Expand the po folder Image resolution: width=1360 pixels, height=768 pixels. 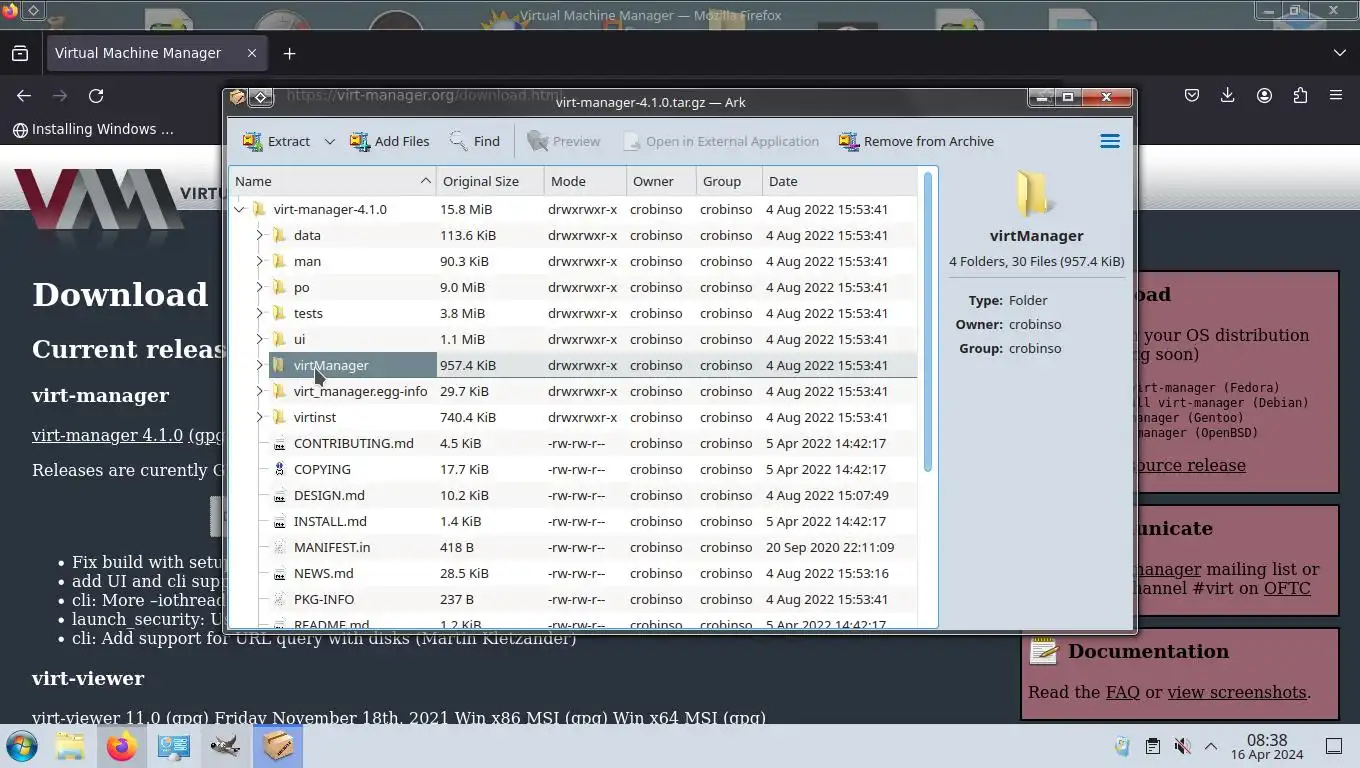259,287
